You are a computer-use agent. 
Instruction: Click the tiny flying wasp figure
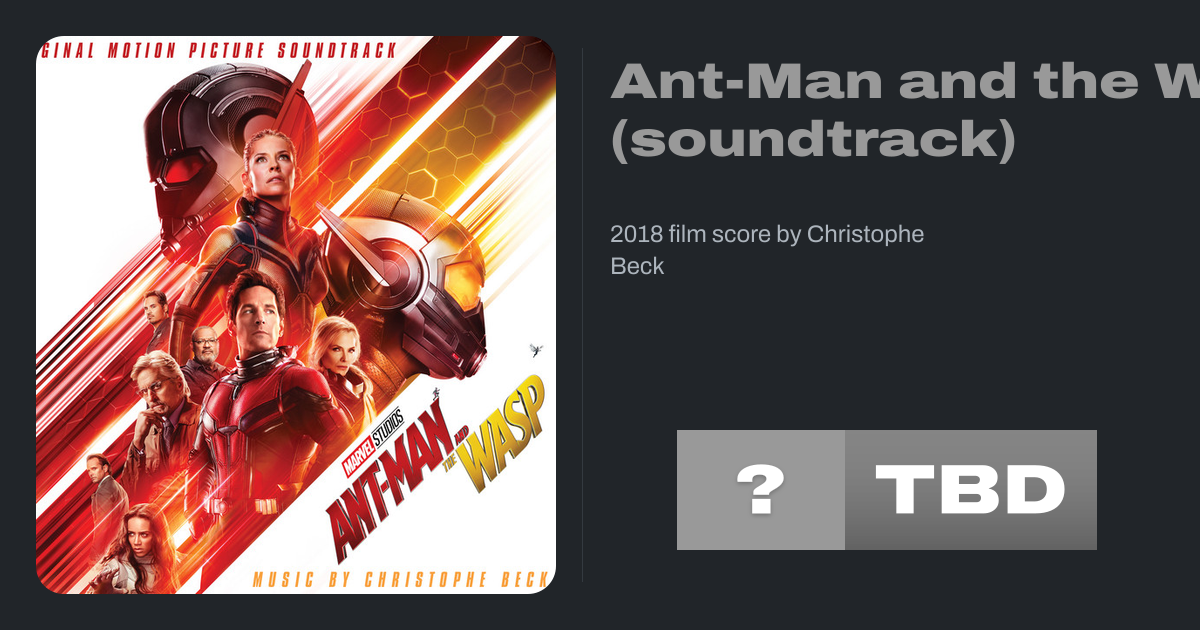tap(537, 349)
